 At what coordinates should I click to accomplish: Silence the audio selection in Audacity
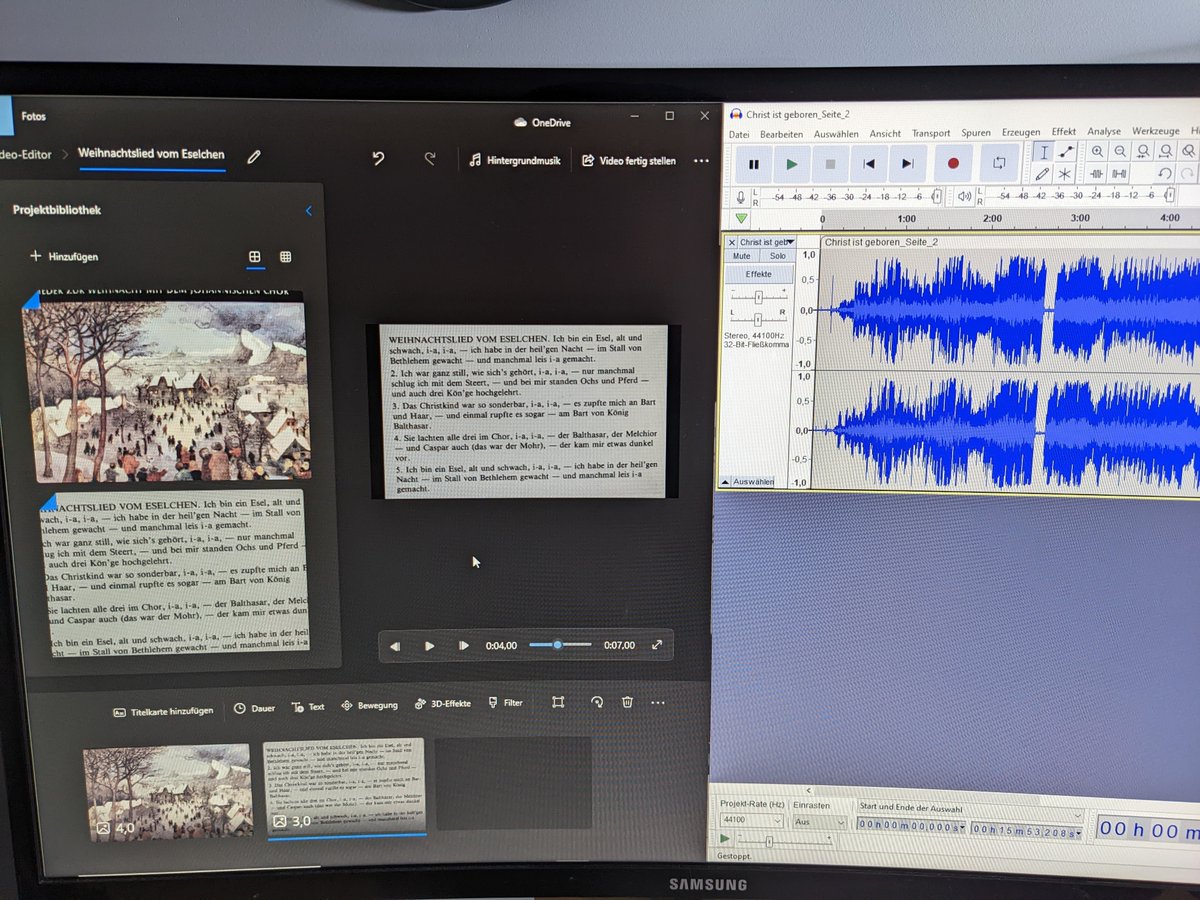(1120, 173)
